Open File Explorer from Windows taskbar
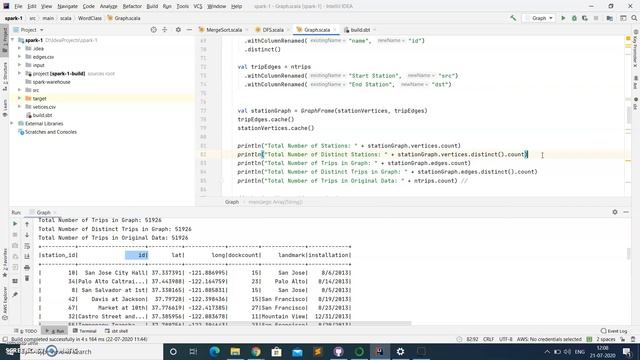Viewport: 640px width, 360px height. [235, 351]
